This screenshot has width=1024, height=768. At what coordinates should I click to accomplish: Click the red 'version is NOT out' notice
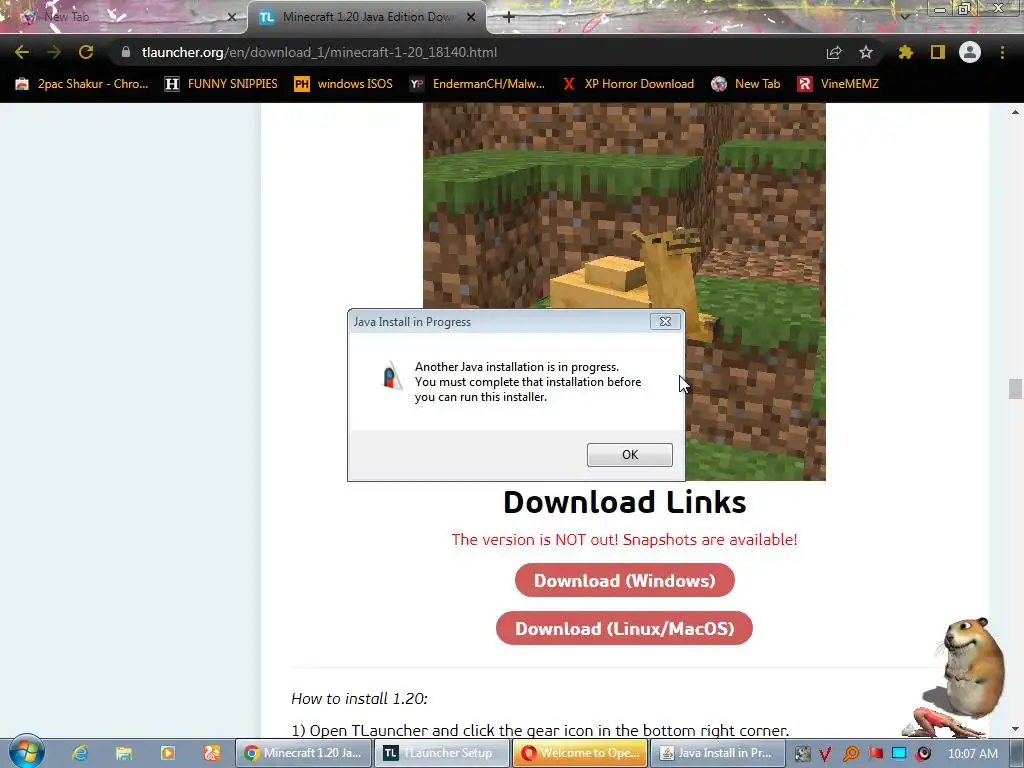(624, 539)
